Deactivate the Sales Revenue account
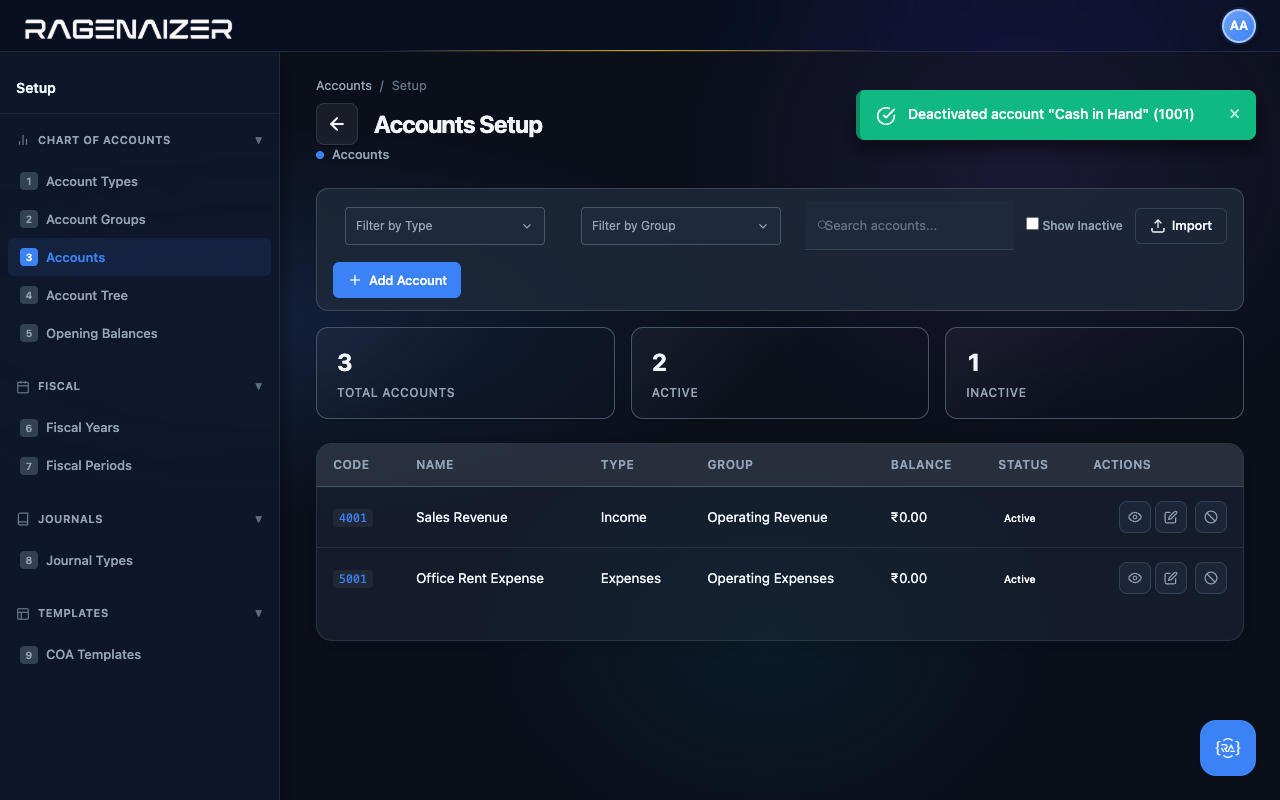The image size is (1280, 800). [1211, 517]
